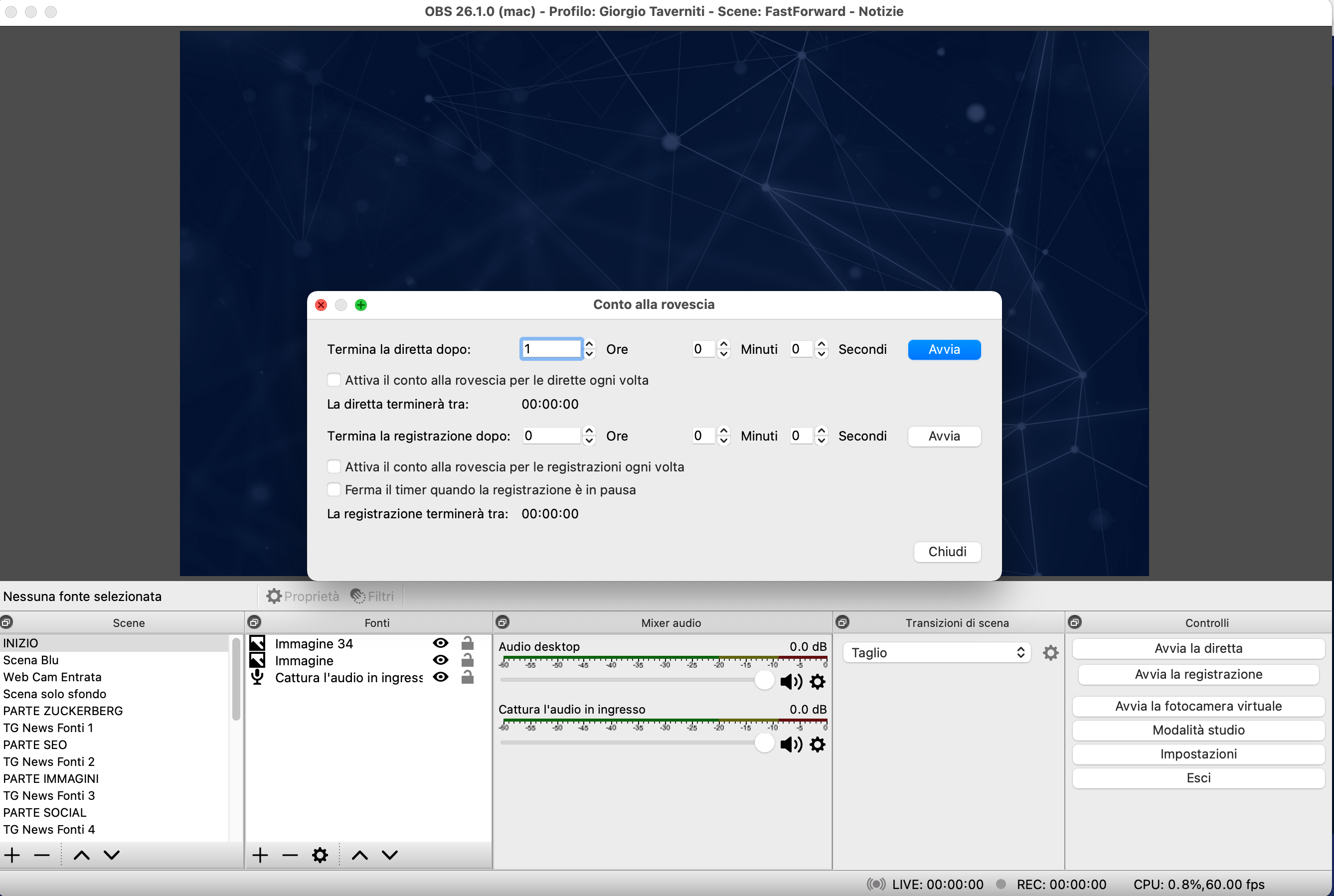The height and width of the screenshot is (896, 1334).
Task: Undock the Fonti panel
Action: click(x=254, y=622)
